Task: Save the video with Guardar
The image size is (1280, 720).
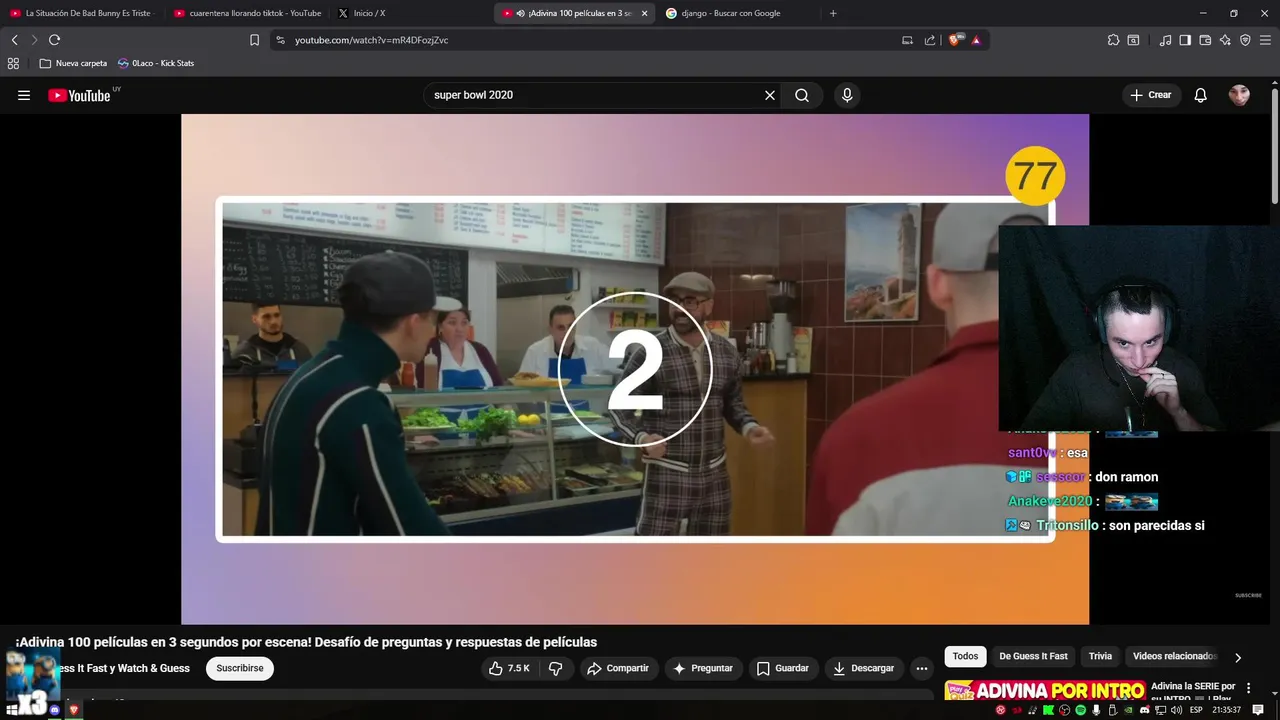Action: click(783, 668)
